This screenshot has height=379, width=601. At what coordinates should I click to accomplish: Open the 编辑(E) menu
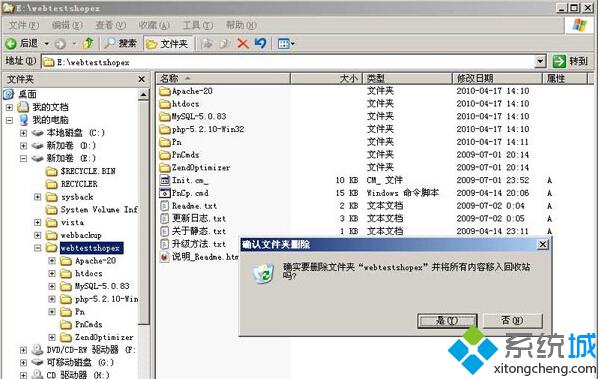(x=67, y=25)
